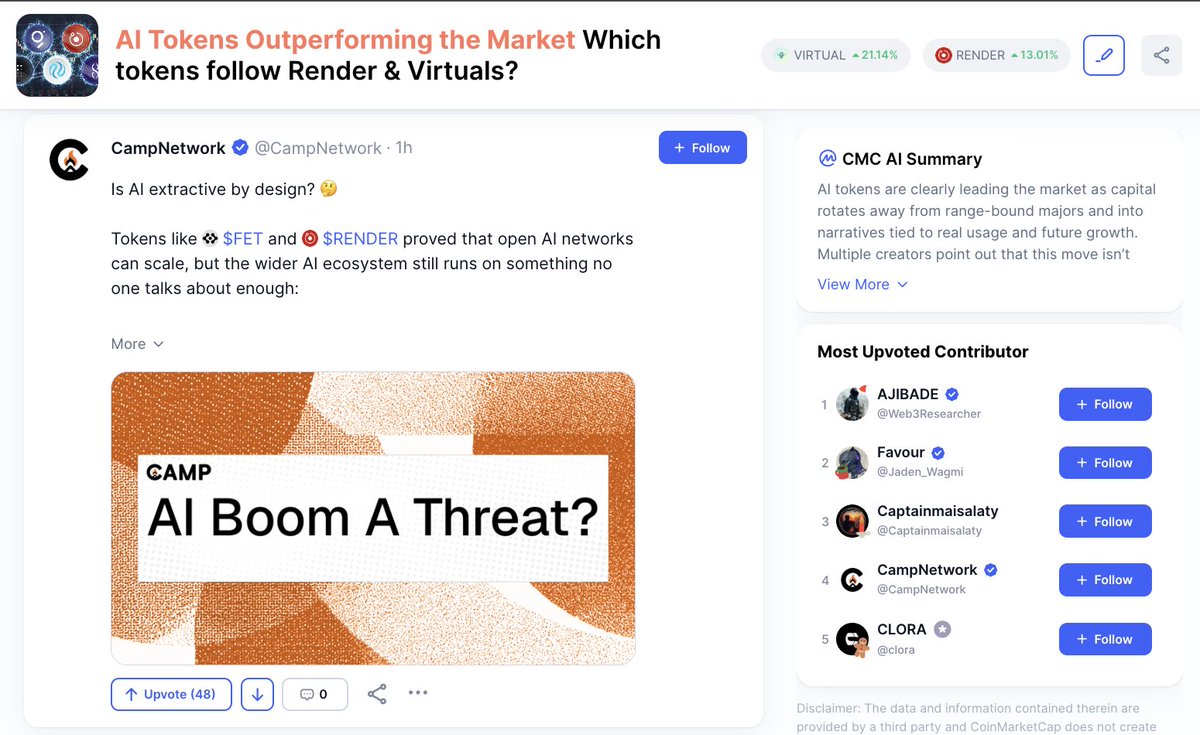Click the CLORA contributor avatar
Screen dimensions: 1200x735
coord(852,639)
